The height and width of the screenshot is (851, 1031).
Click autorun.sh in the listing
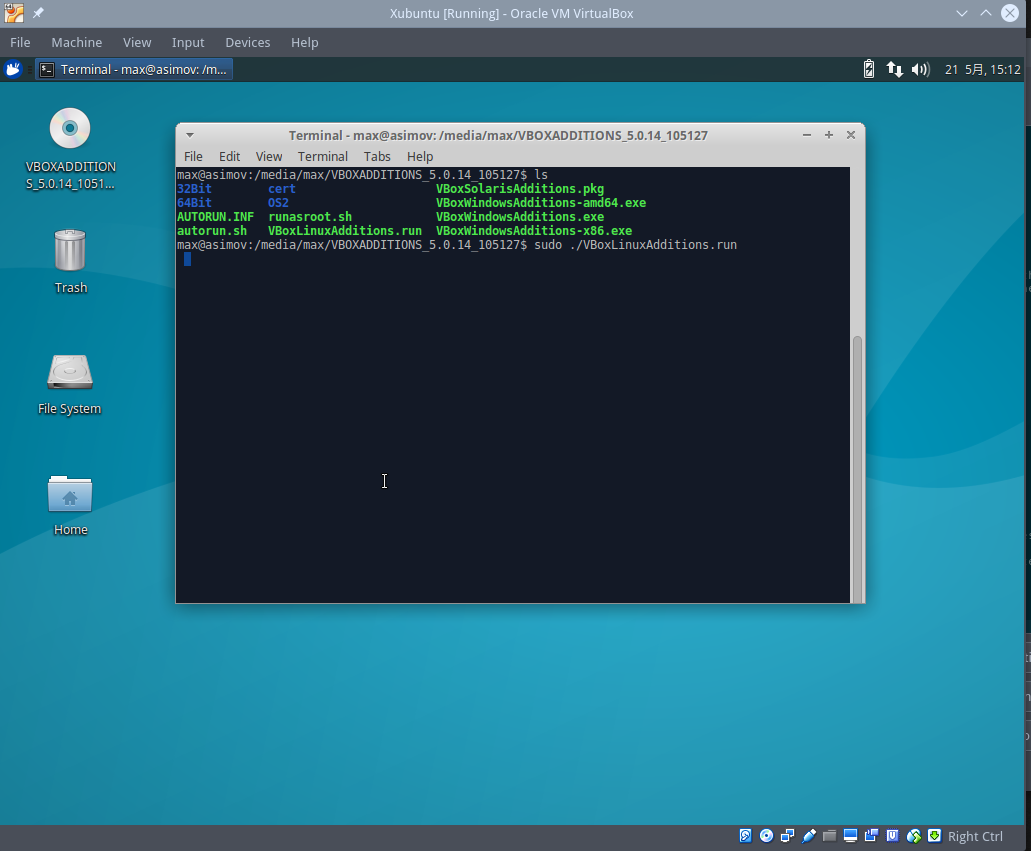(212, 231)
